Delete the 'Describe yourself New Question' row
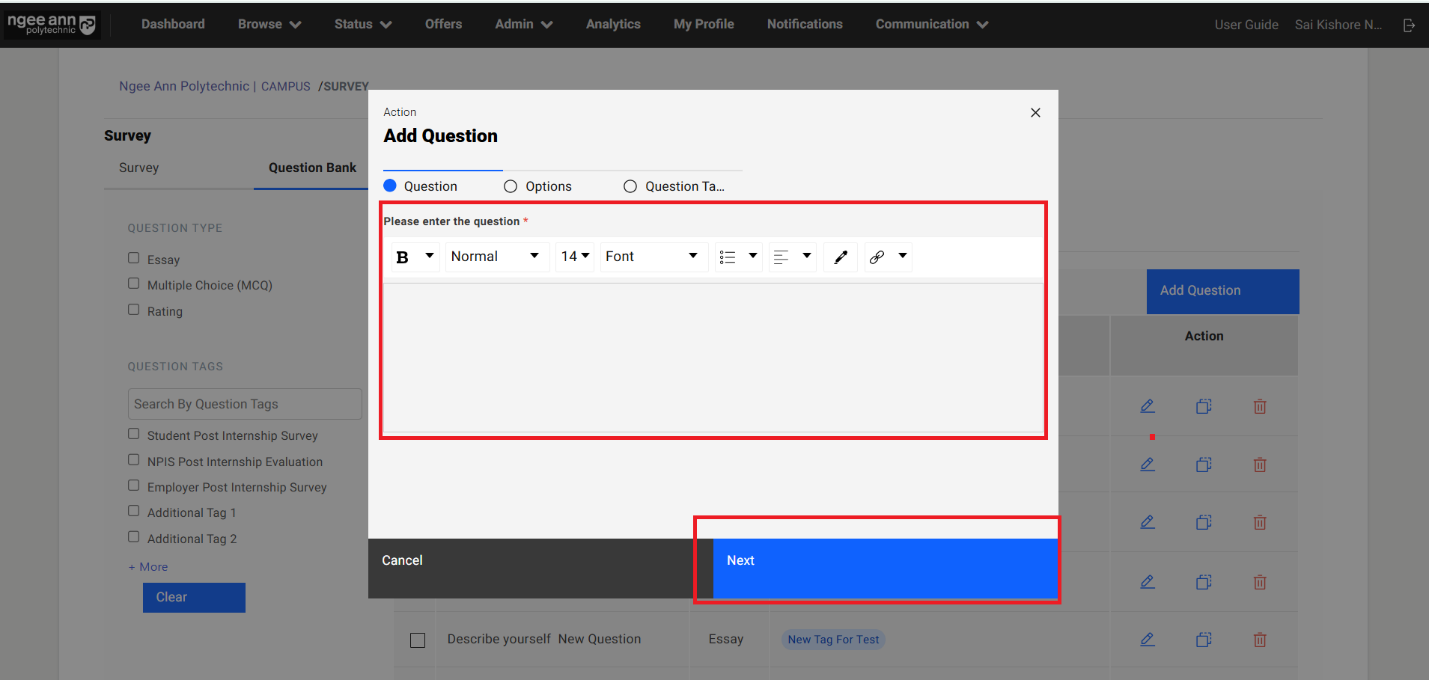The image size is (1429, 680). tap(1260, 639)
